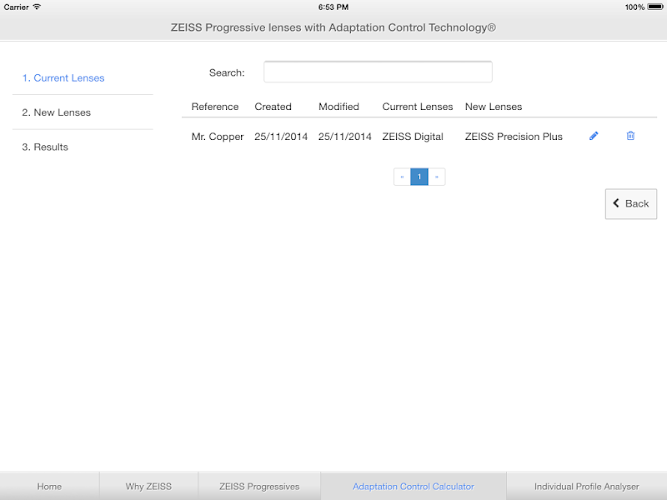Click the battery icon in status bar
The width and height of the screenshot is (667, 500).
[x=655, y=7]
